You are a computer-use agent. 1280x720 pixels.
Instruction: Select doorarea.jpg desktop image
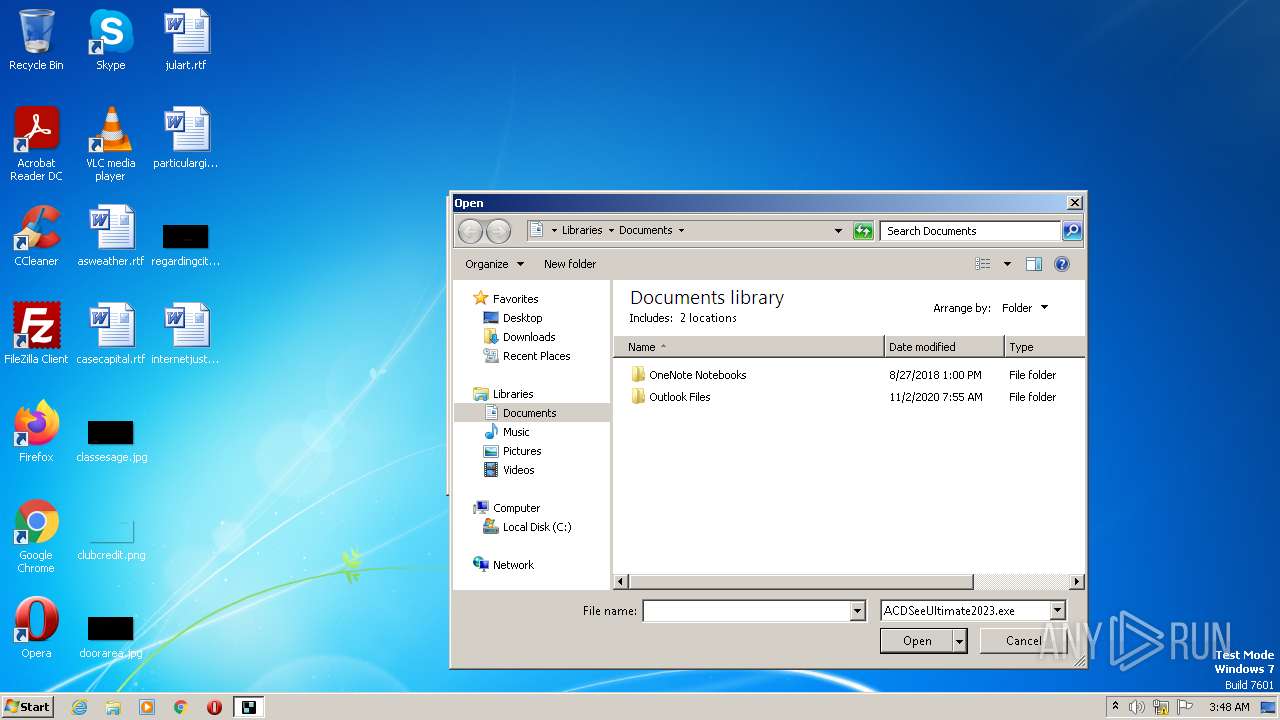[110, 636]
